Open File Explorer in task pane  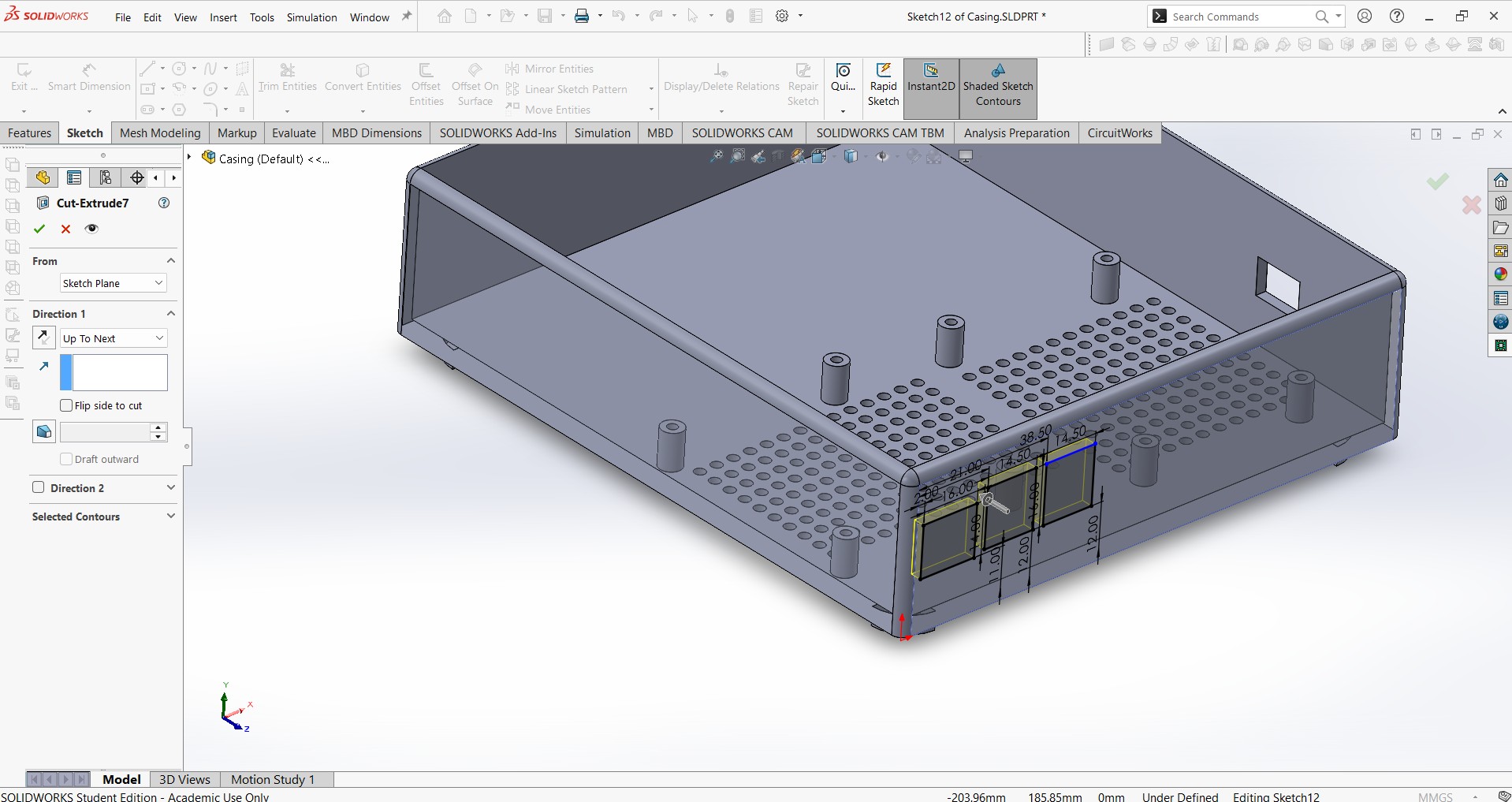(x=1500, y=227)
